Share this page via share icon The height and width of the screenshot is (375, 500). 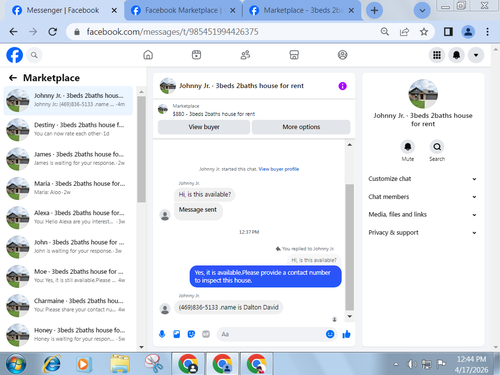tap(404, 32)
